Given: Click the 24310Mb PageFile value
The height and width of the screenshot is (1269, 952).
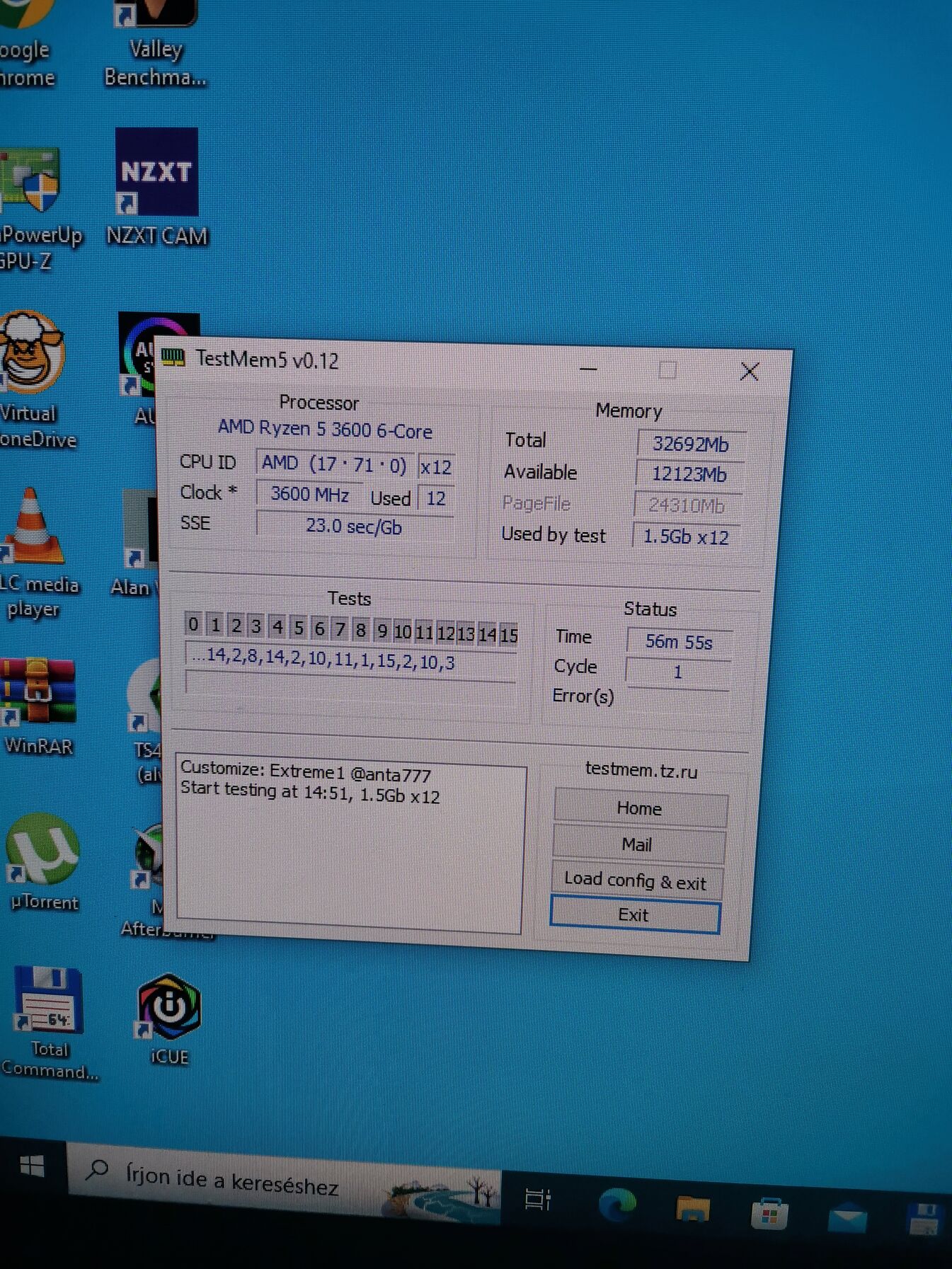Looking at the screenshot, I should click(687, 505).
